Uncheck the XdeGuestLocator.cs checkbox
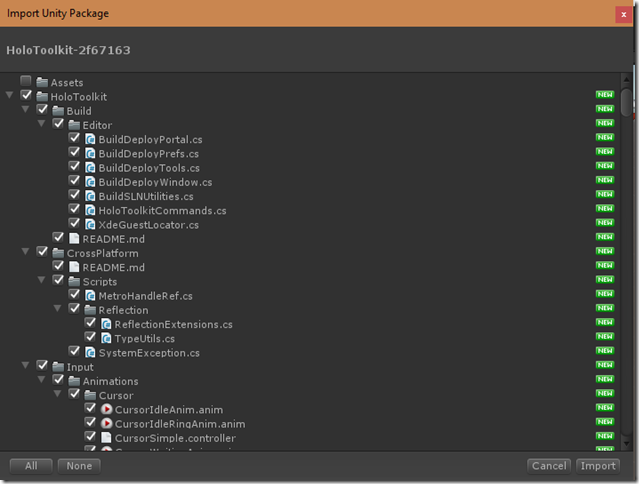The width and height of the screenshot is (639, 484). (74, 223)
